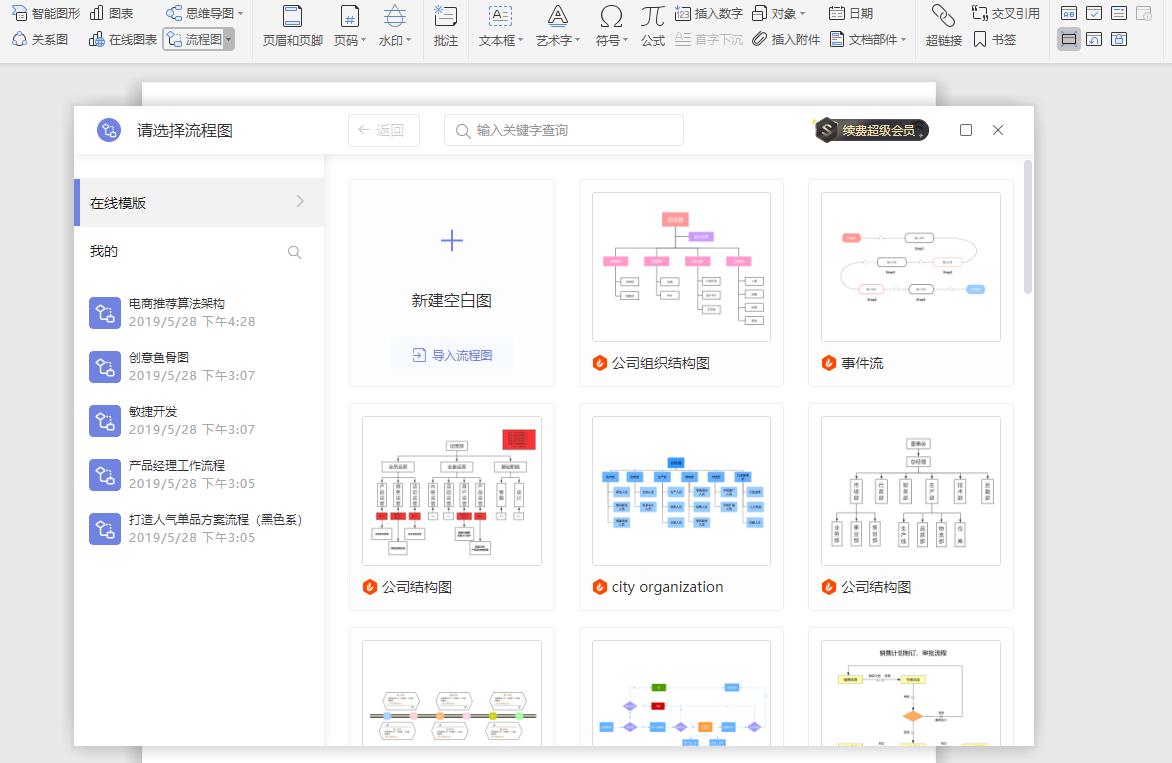Open the Object (对象) dropdown
Screen dimensions: 1172x763
803,13
